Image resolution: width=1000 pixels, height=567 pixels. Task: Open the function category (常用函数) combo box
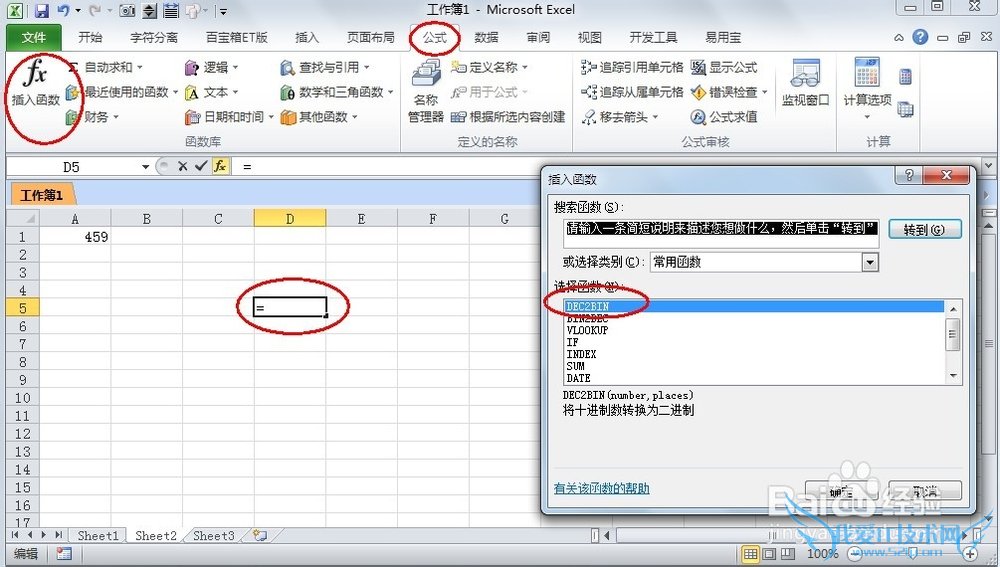764,261
